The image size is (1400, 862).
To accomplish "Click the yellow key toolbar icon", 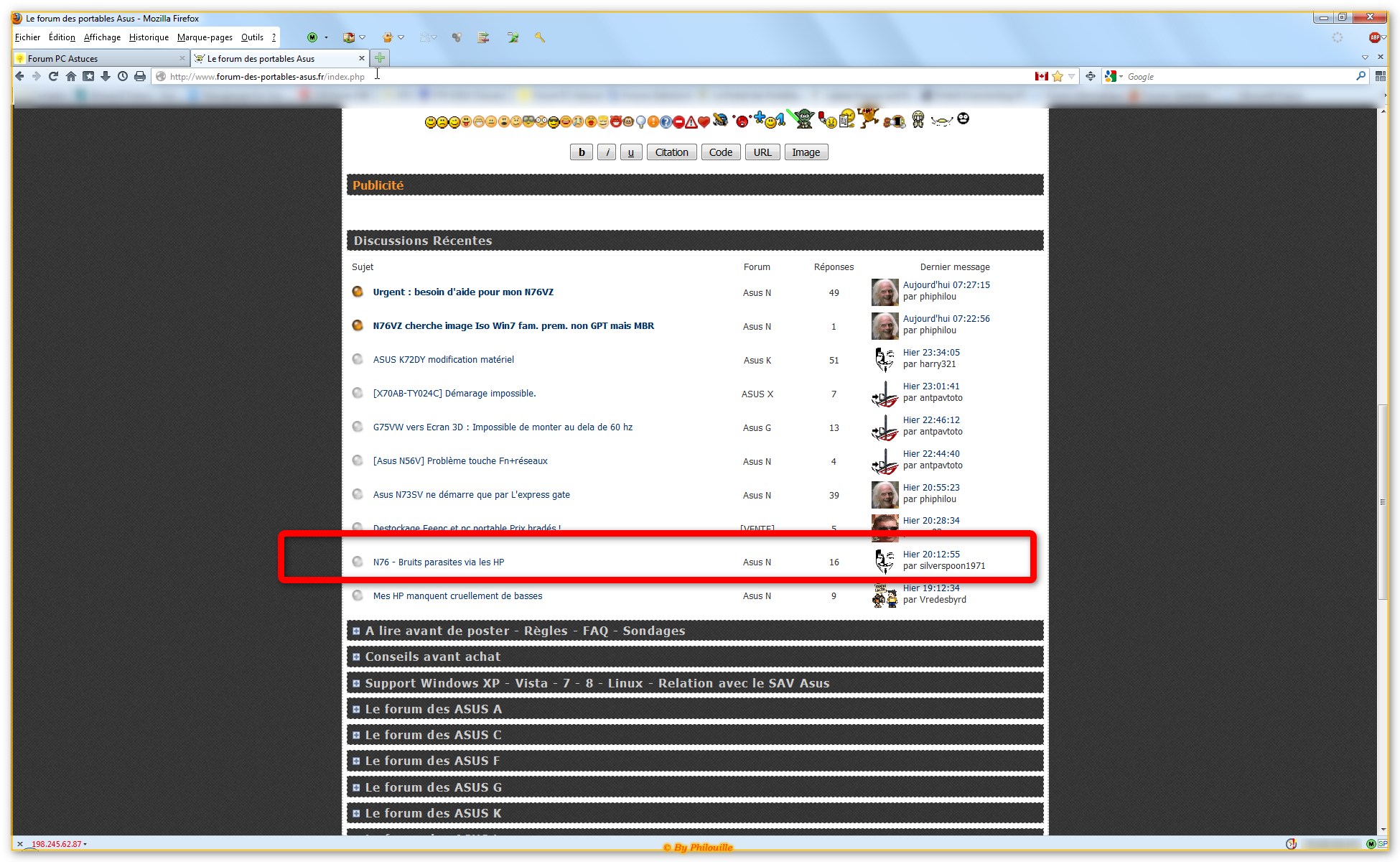I will tap(540, 37).
